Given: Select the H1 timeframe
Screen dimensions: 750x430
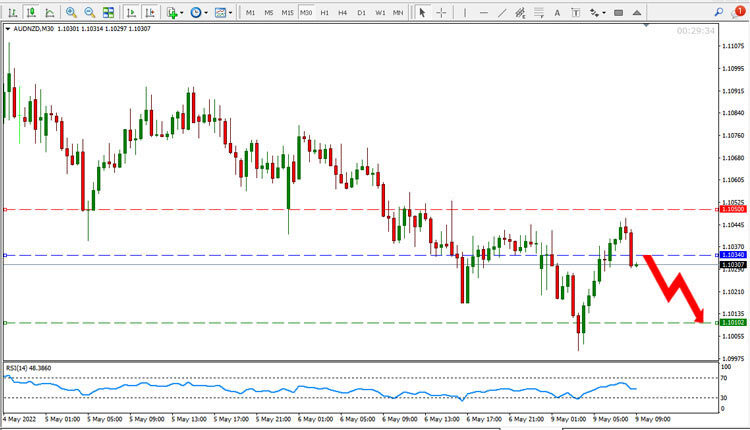Looking at the screenshot, I should pyautogui.click(x=325, y=13).
